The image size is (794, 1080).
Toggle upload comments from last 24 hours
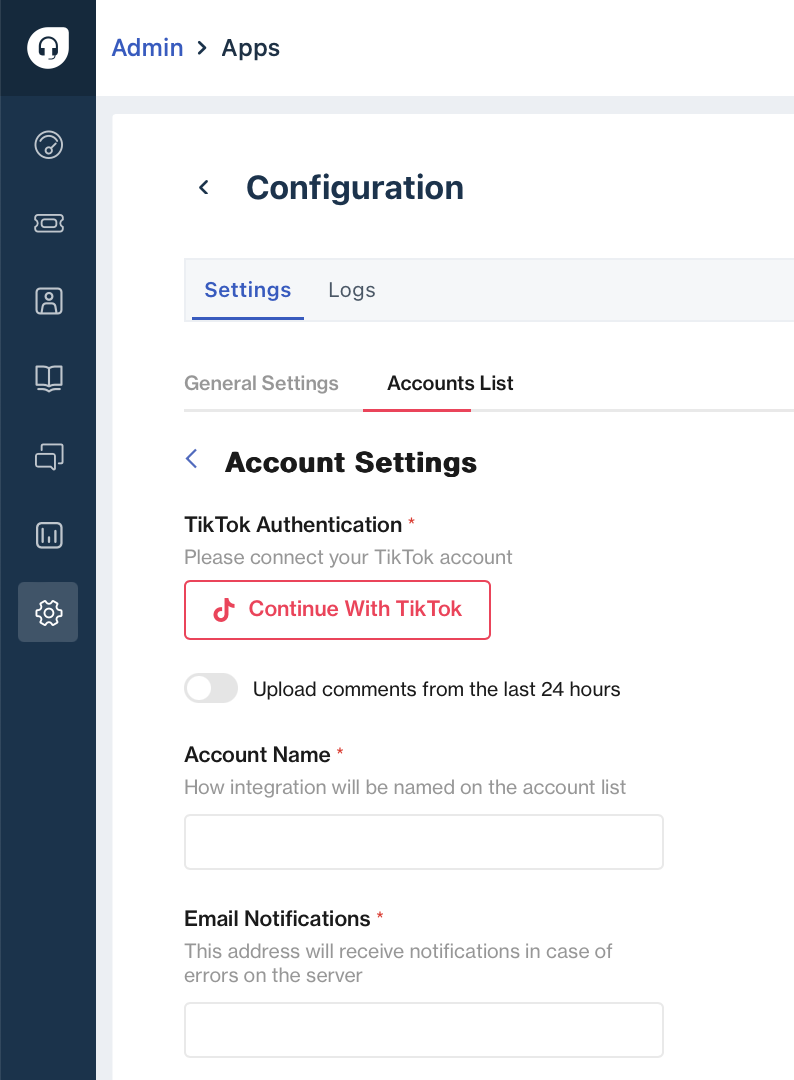[x=211, y=688]
